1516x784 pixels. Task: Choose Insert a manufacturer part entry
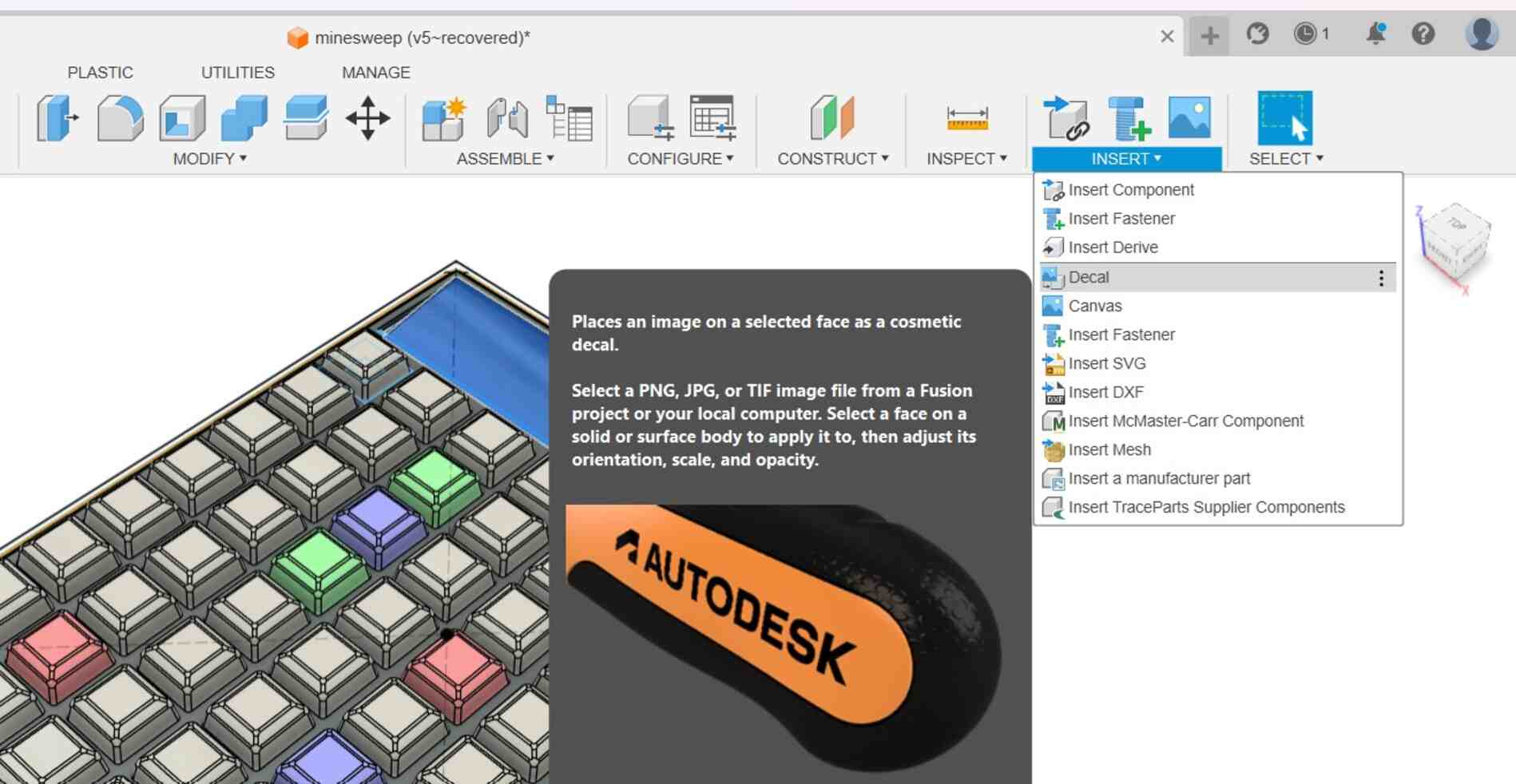point(1217,479)
